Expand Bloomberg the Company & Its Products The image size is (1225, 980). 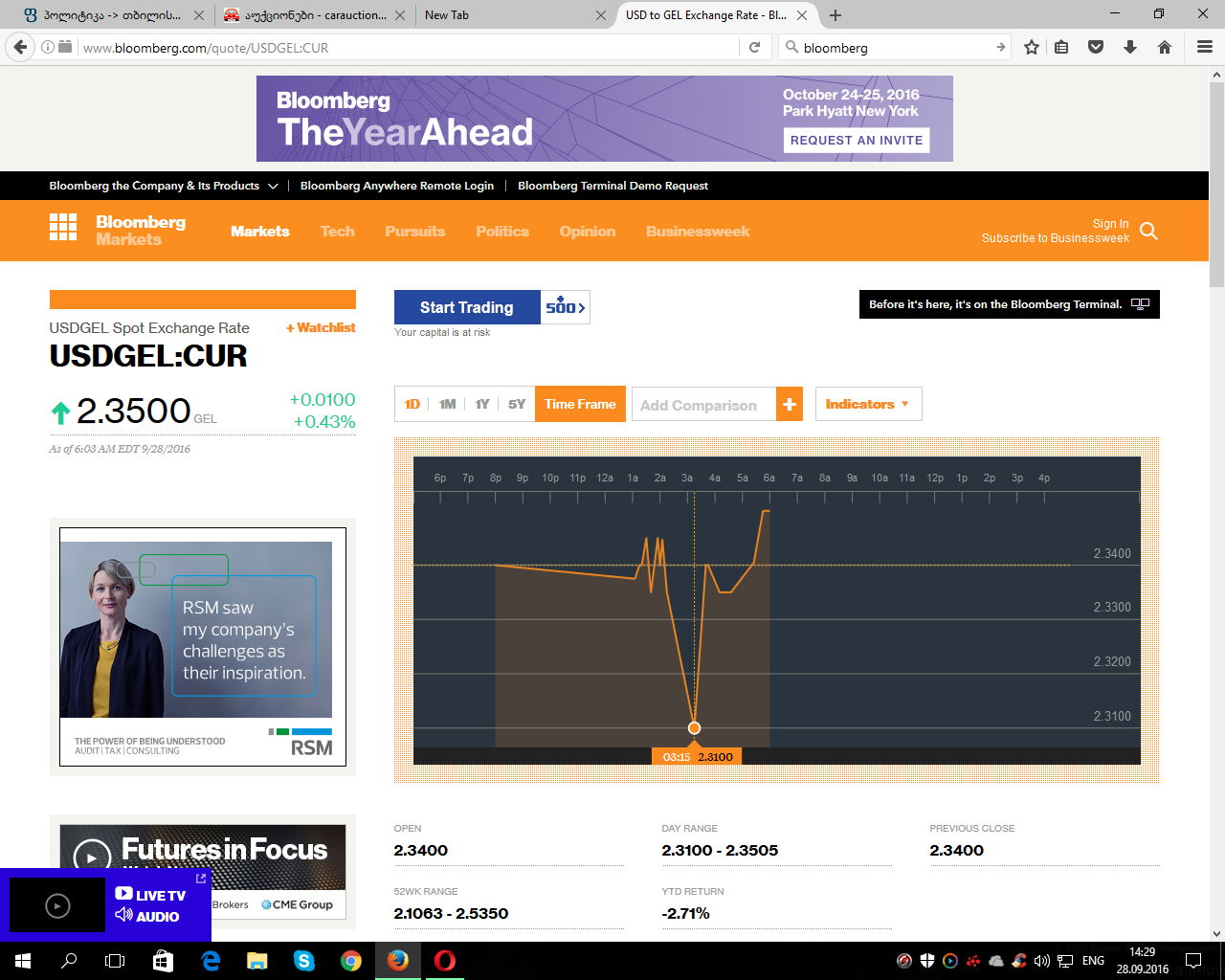[x=164, y=186]
